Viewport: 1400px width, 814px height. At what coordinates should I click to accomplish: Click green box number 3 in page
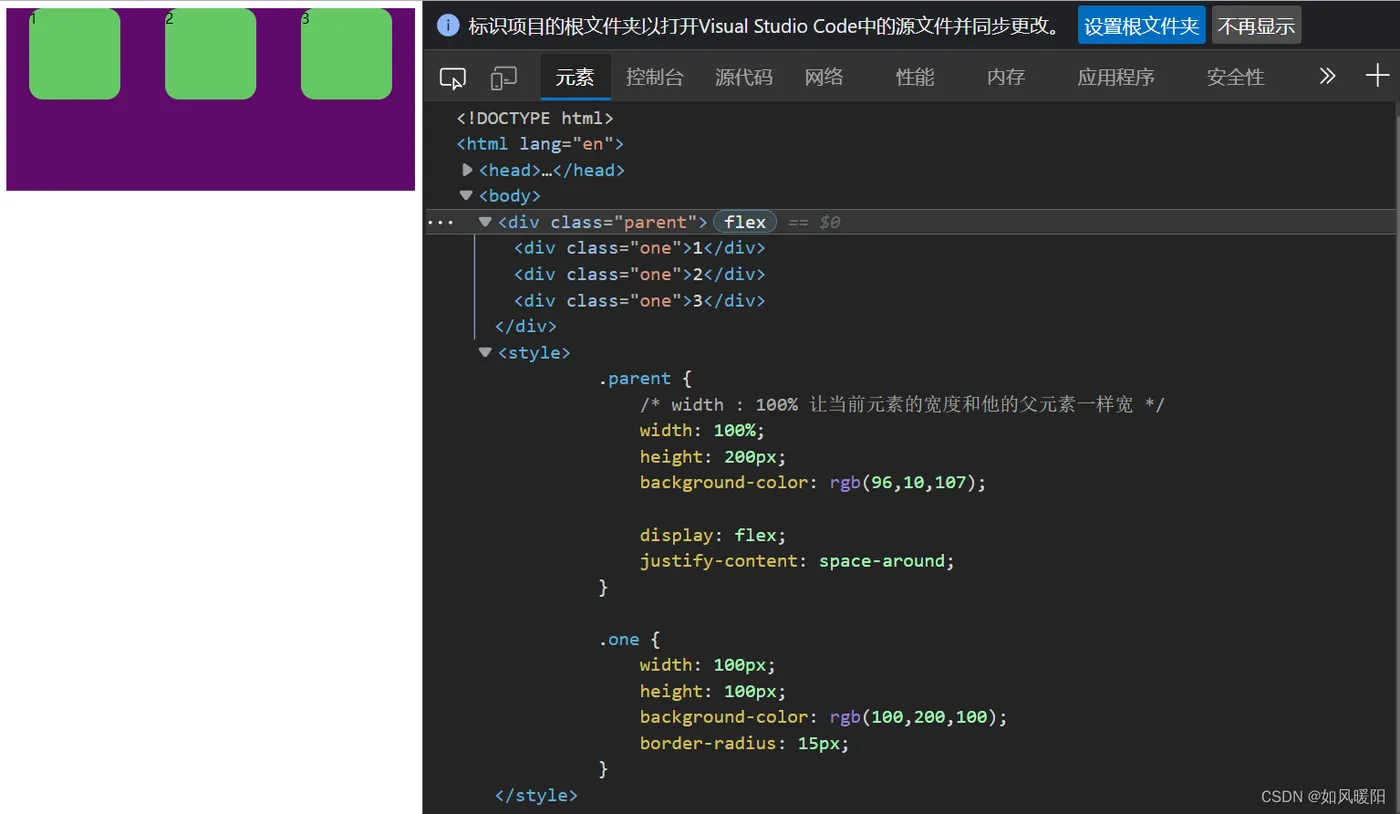click(x=347, y=54)
